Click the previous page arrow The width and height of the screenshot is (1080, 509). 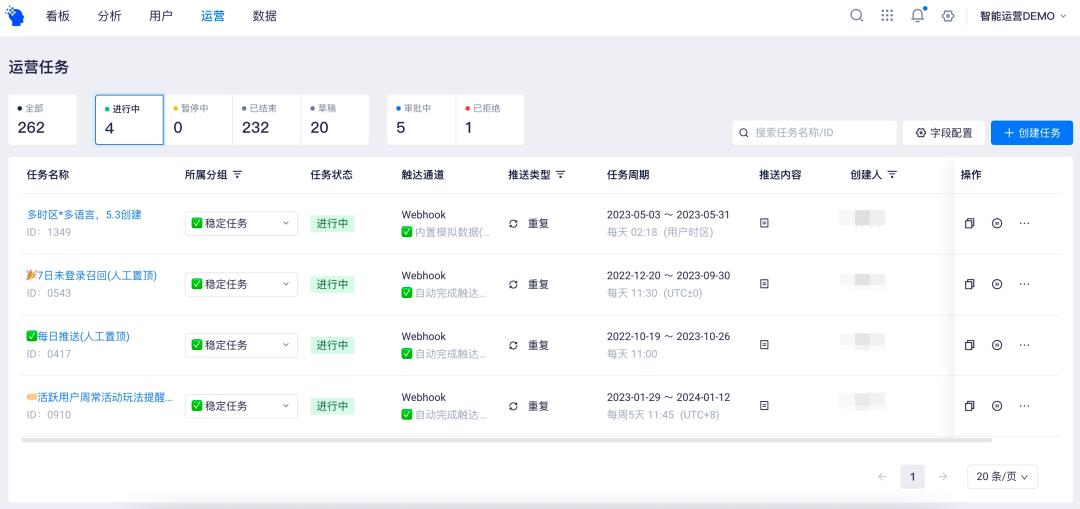point(882,476)
